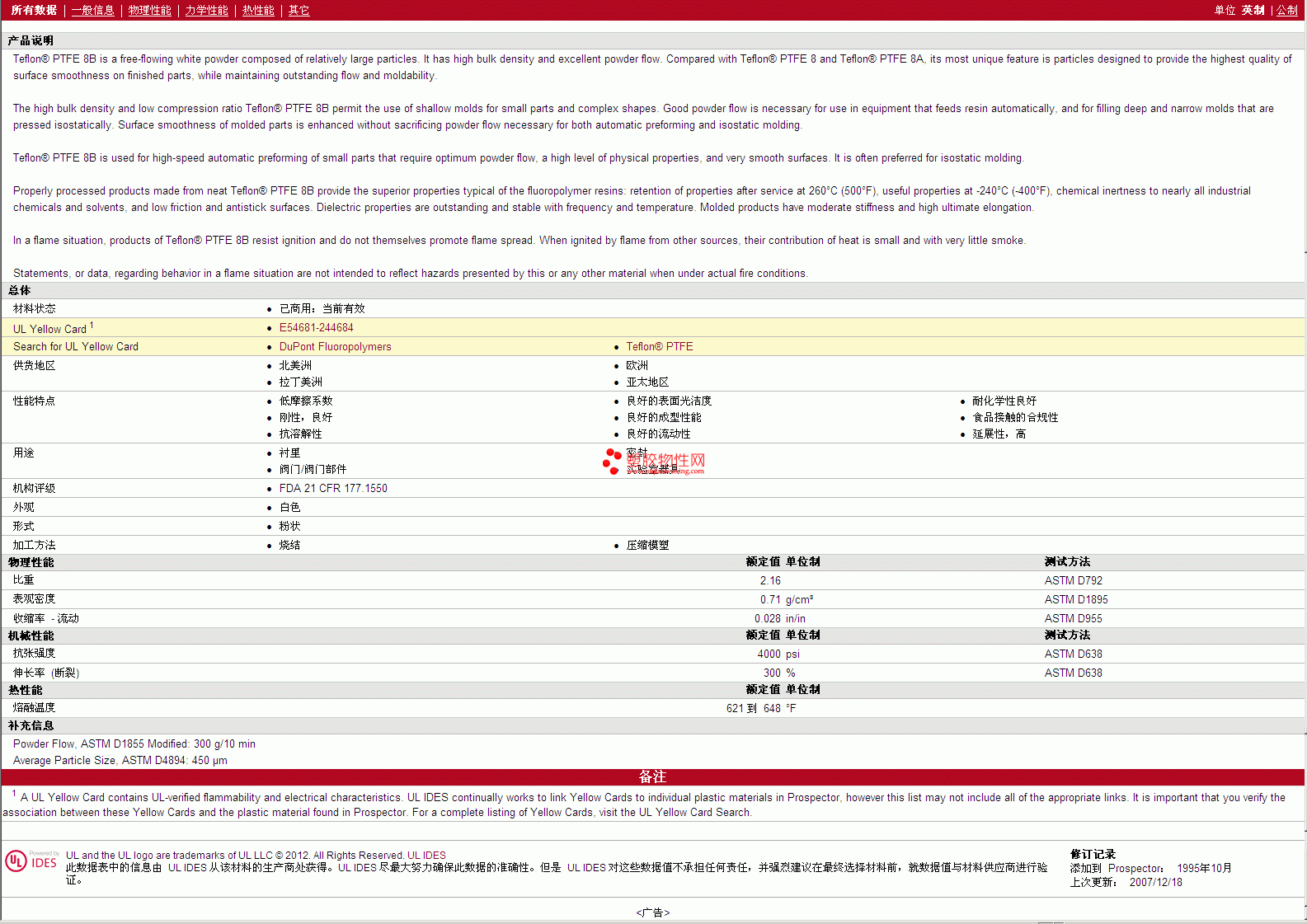The image size is (1307, 924).
Task: Click the 食品接触的合规性 feature entry
Action: click(x=1015, y=417)
